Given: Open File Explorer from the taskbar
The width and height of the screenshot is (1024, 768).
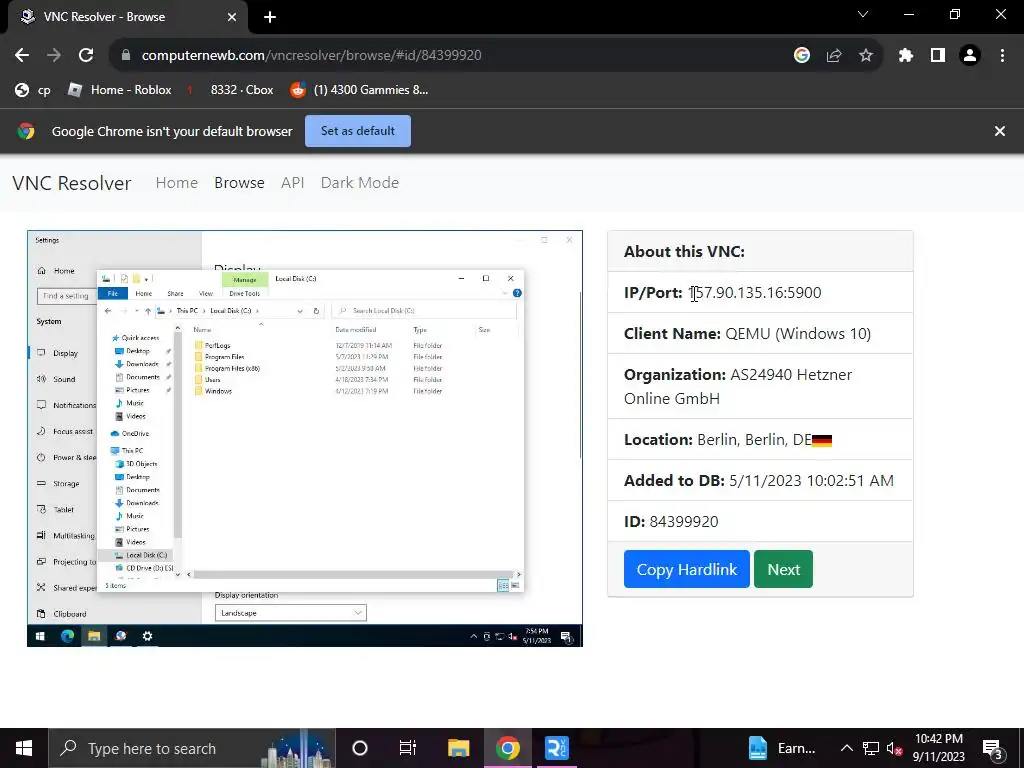Looking at the screenshot, I should [458, 748].
